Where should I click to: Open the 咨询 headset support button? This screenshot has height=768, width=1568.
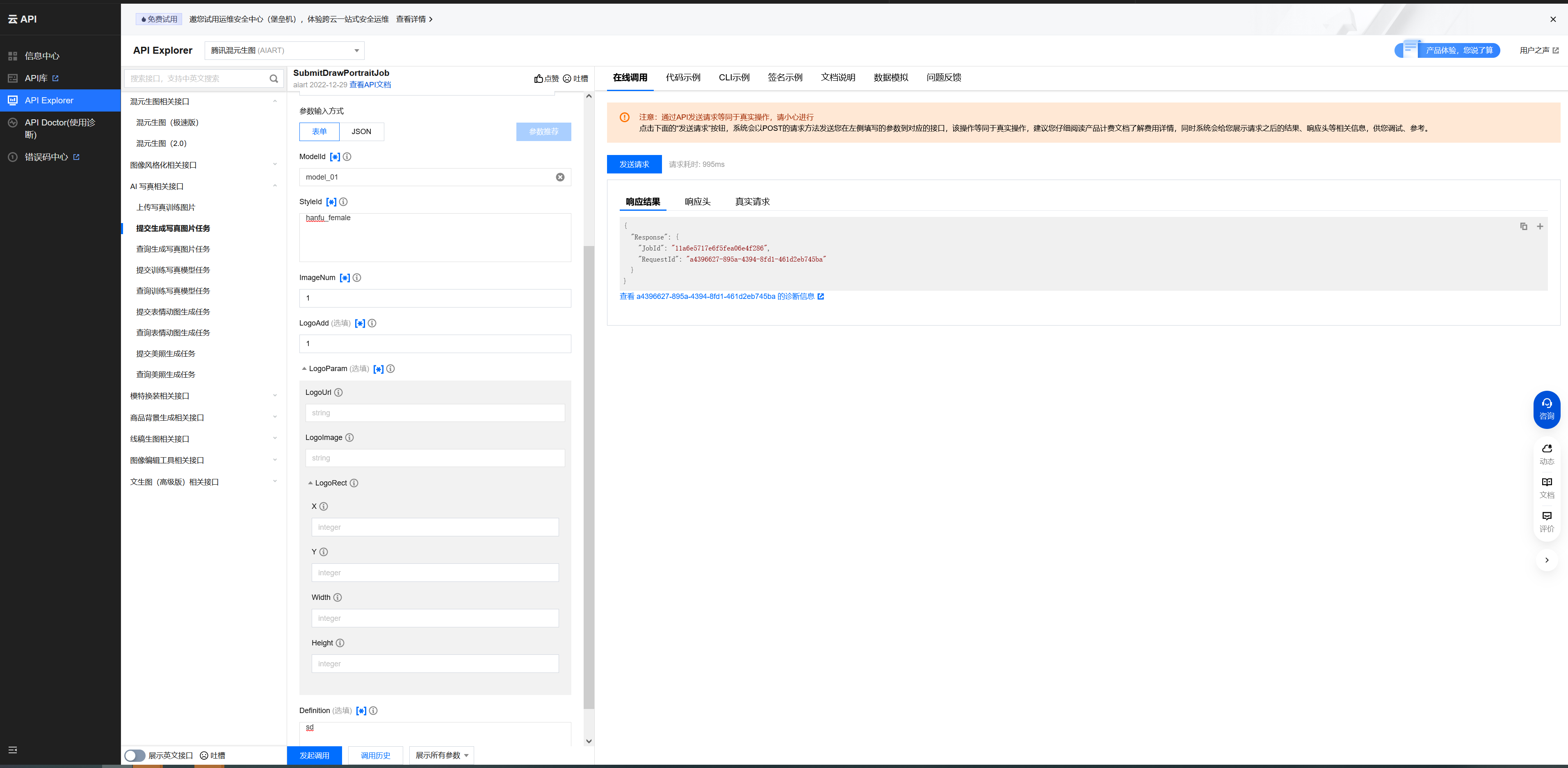click(x=1547, y=410)
